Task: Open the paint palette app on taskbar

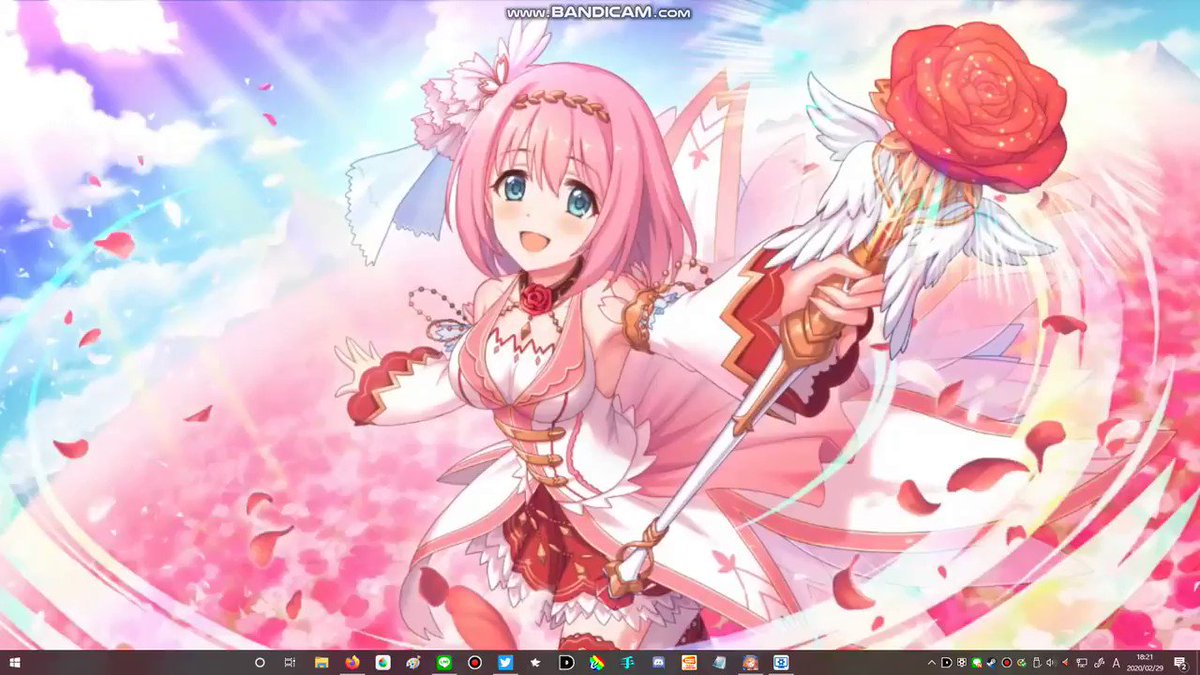Action: coord(413,662)
